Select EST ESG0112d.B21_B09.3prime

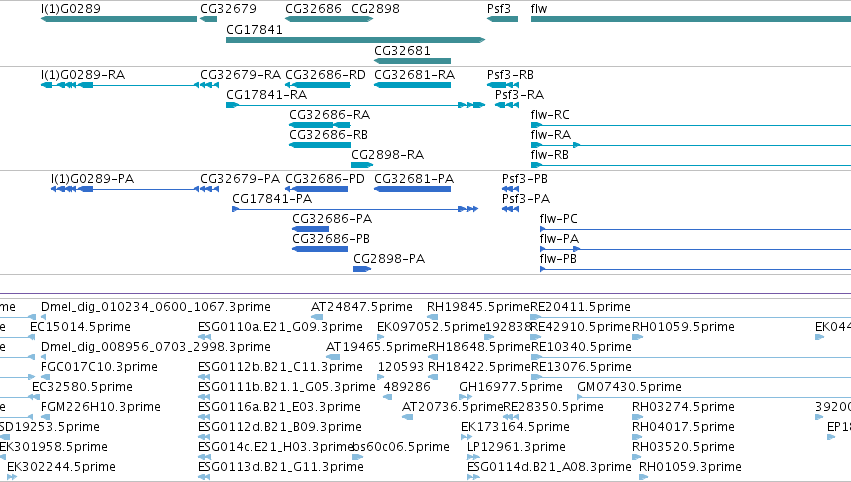click(x=204, y=437)
